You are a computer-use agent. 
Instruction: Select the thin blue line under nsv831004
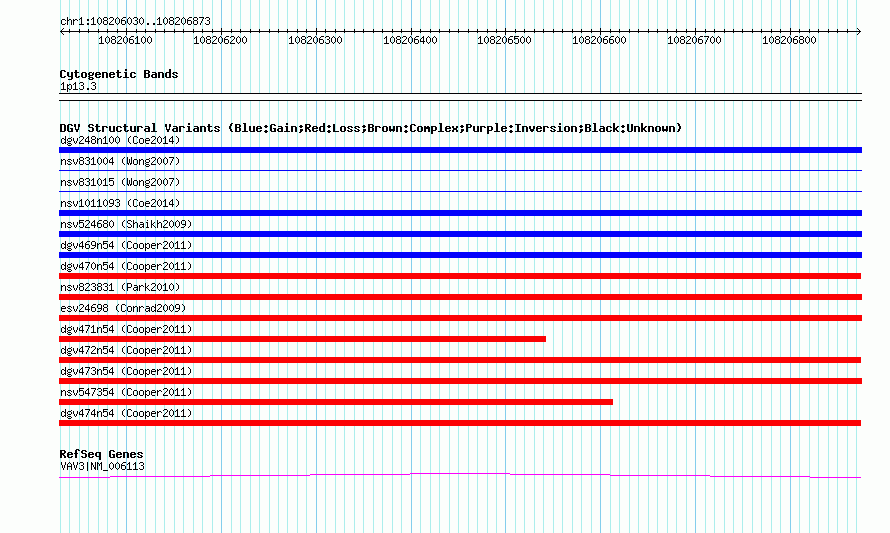pos(460,170)
